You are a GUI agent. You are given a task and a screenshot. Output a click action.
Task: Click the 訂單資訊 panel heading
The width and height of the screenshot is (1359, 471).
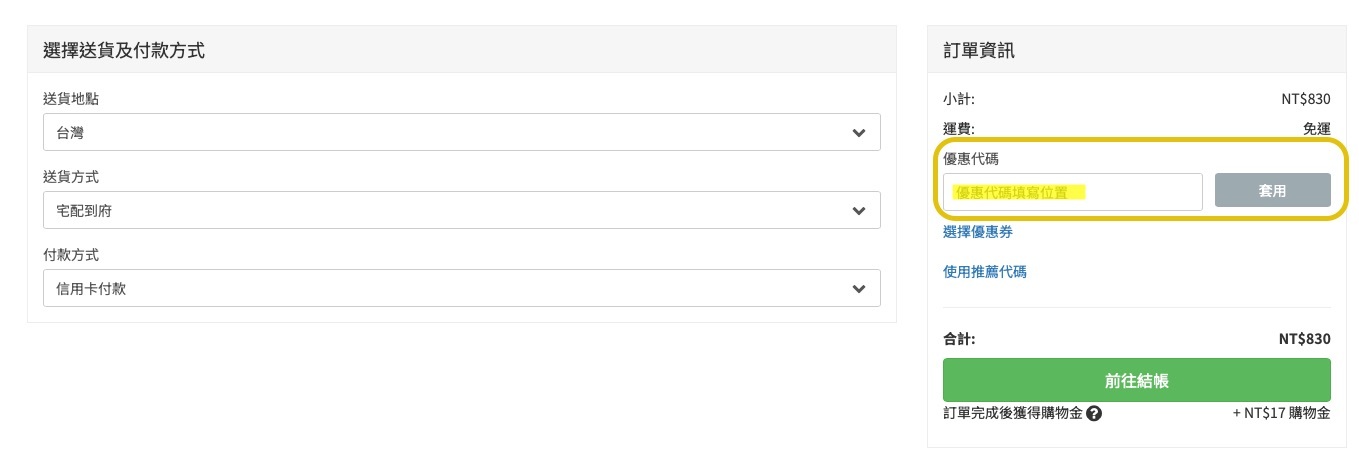pos(979,50)
